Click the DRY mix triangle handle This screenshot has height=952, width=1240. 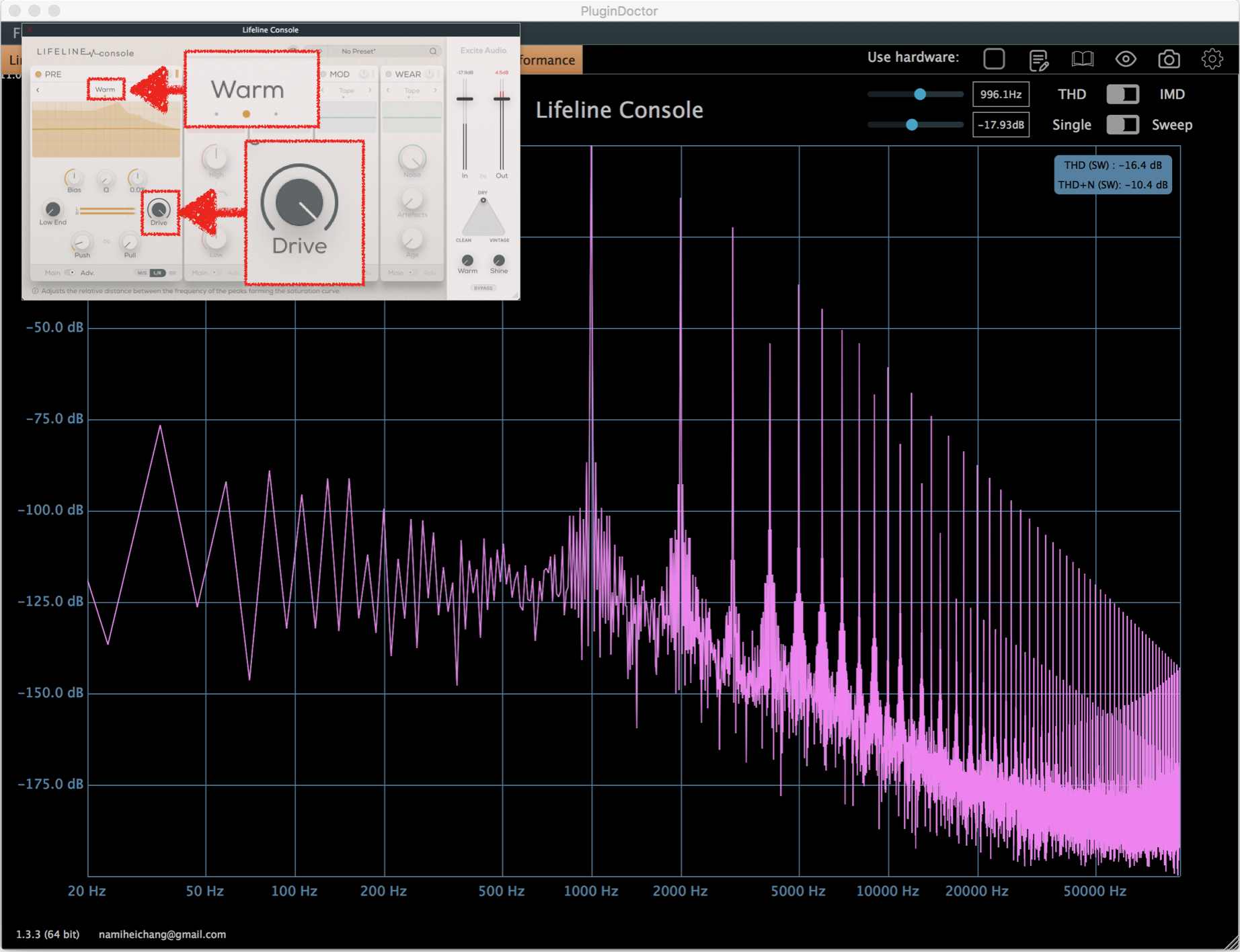483,200
